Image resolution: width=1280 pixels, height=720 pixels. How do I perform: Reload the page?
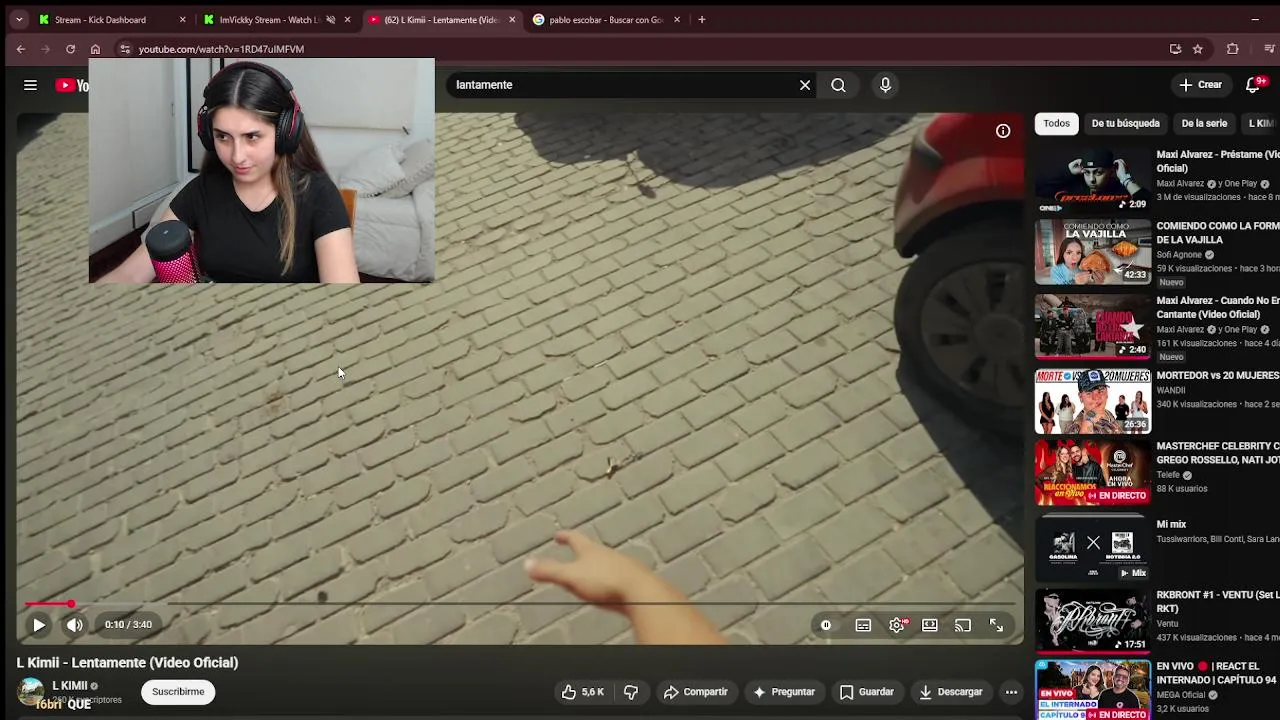click(70, 49)
